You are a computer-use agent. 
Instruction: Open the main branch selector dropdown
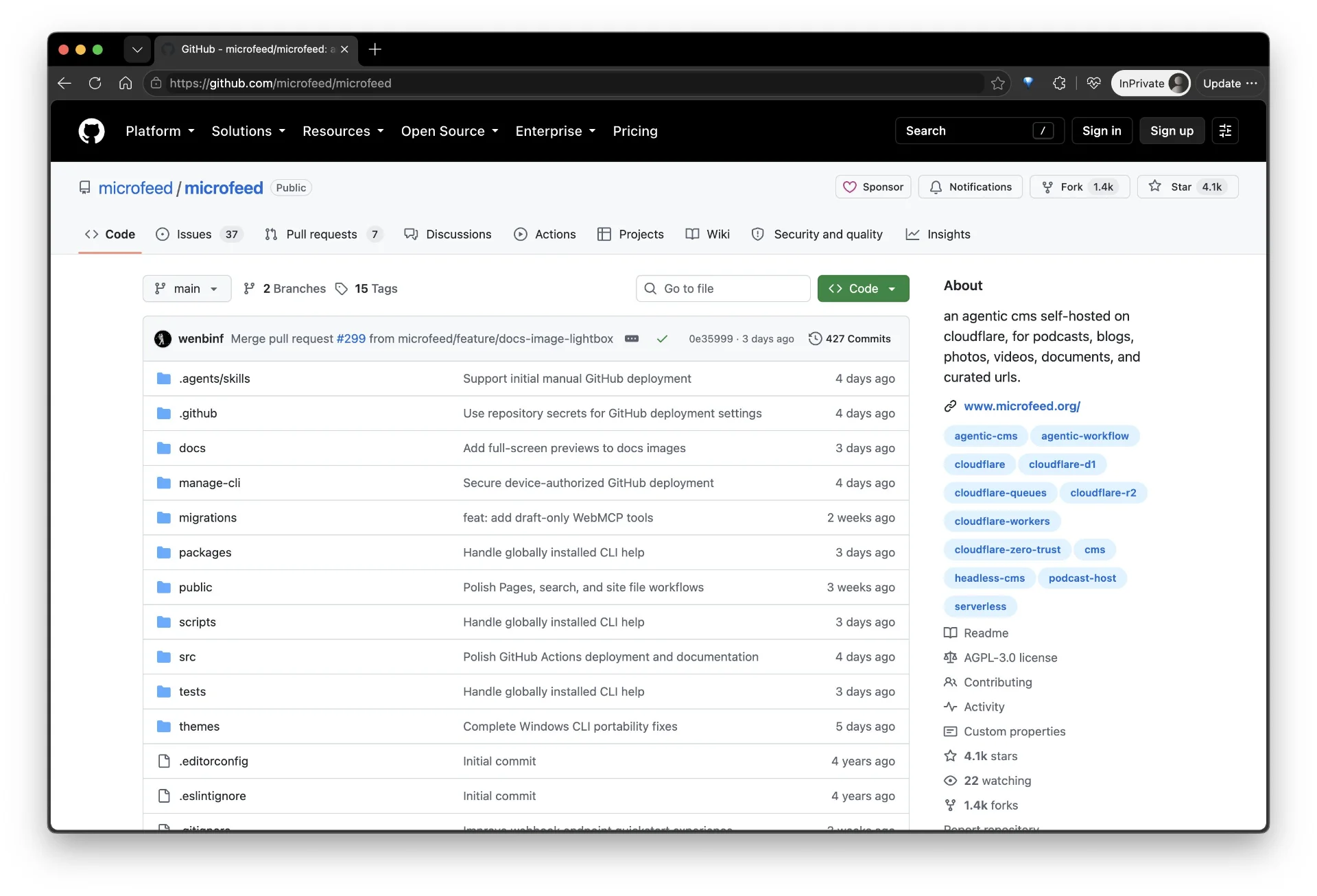[187, 289]
